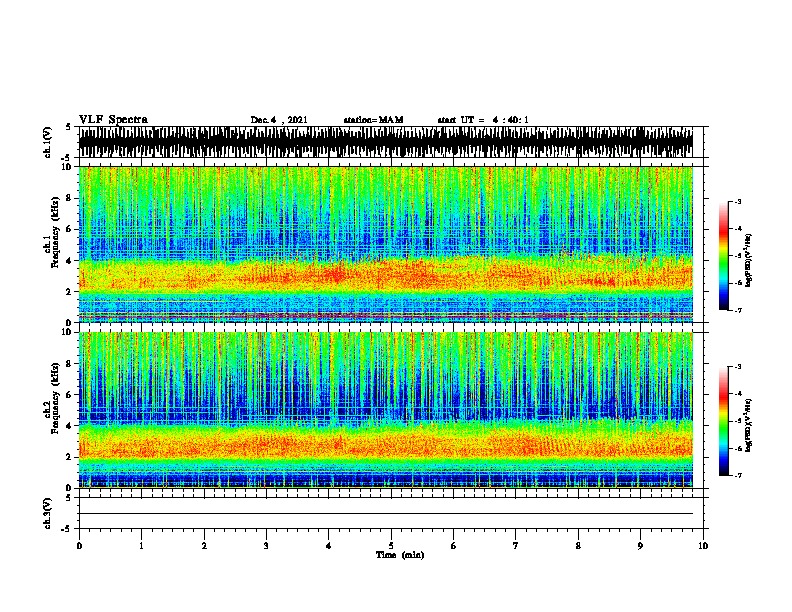Click the log(PSD) label beside ch.2 color scale
792x612 pixels.
(x=748, y=425)
